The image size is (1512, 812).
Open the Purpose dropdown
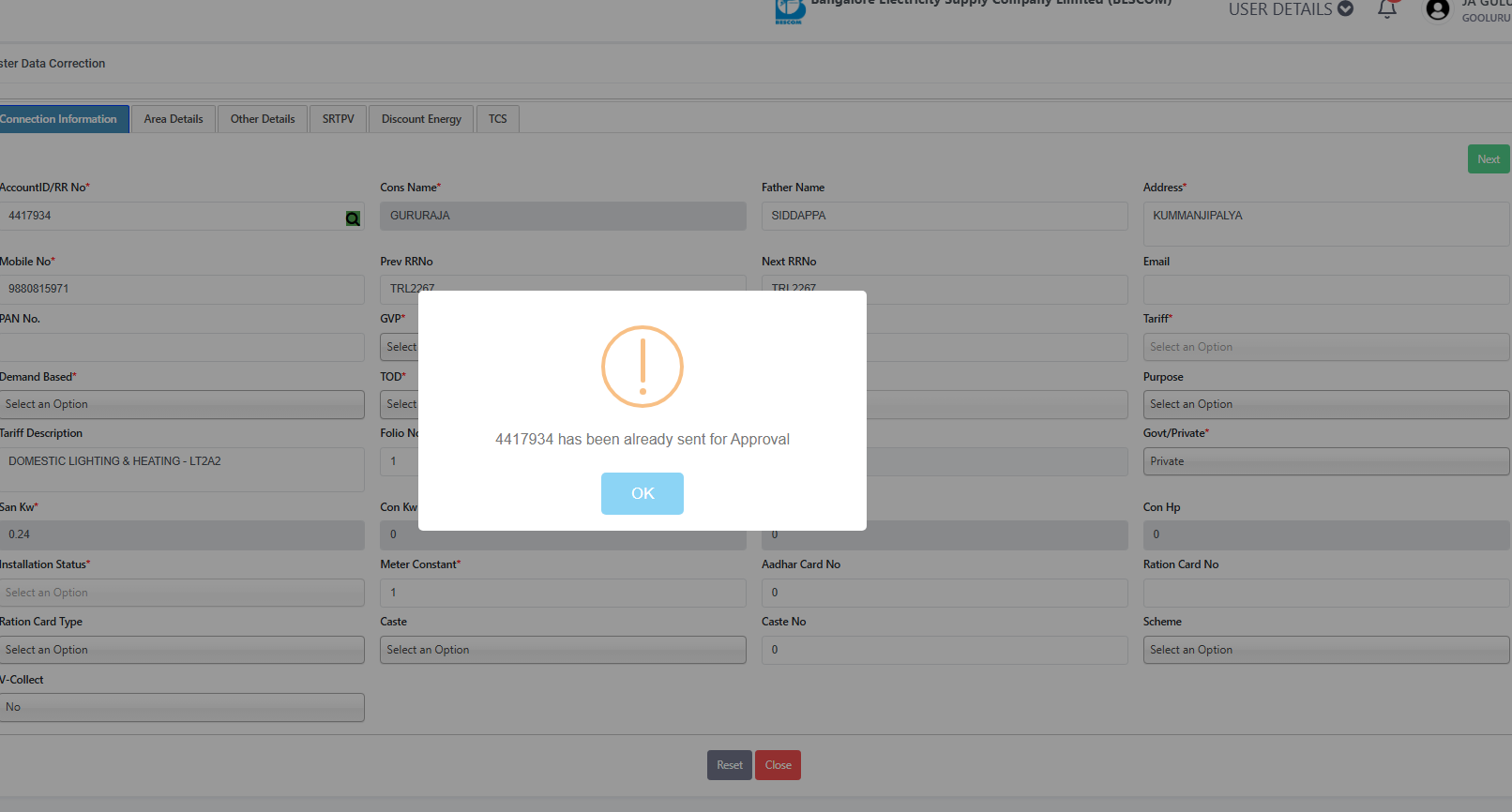point(1326,404)
